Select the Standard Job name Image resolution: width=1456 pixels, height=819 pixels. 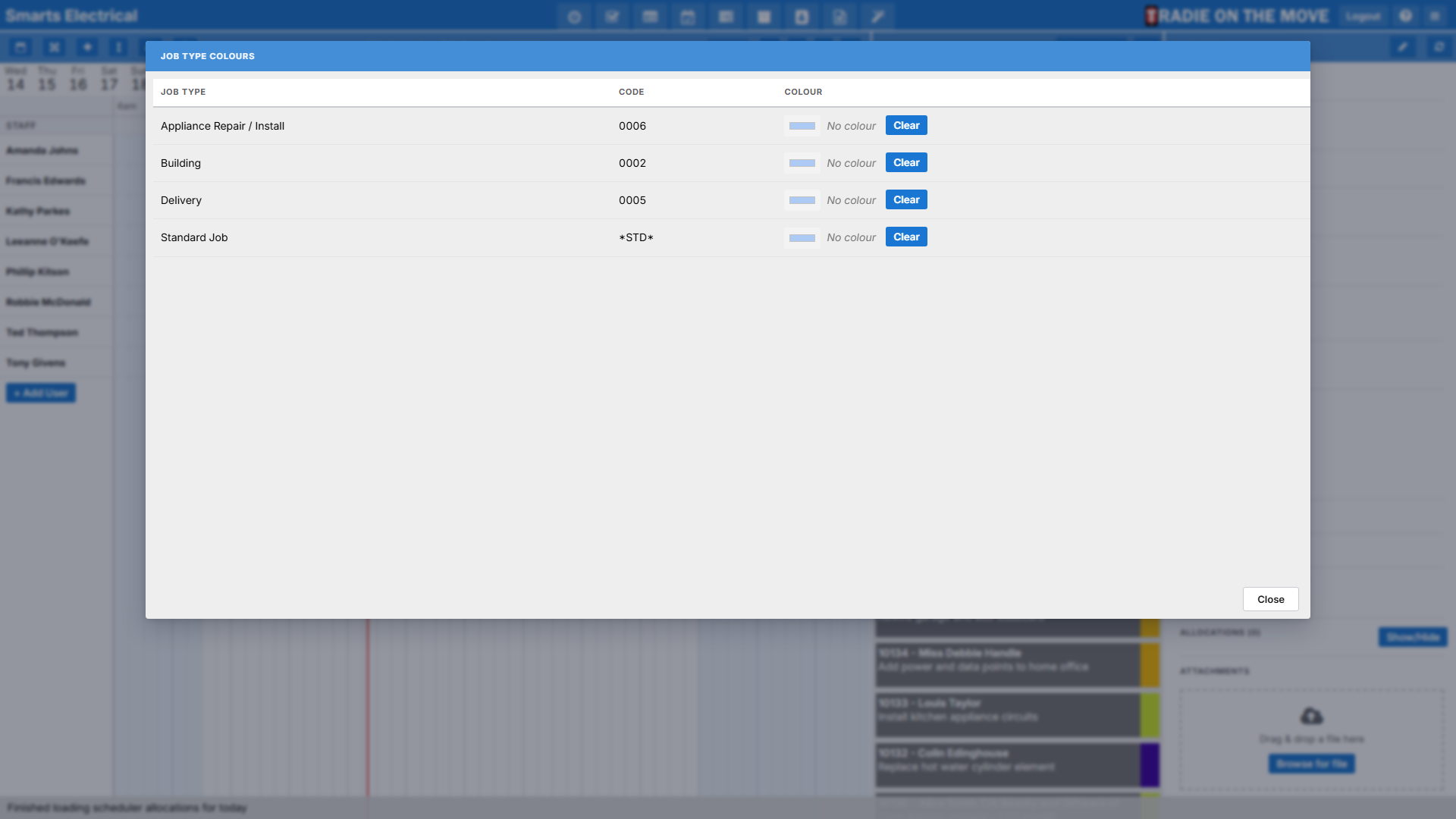click(194, 237)
